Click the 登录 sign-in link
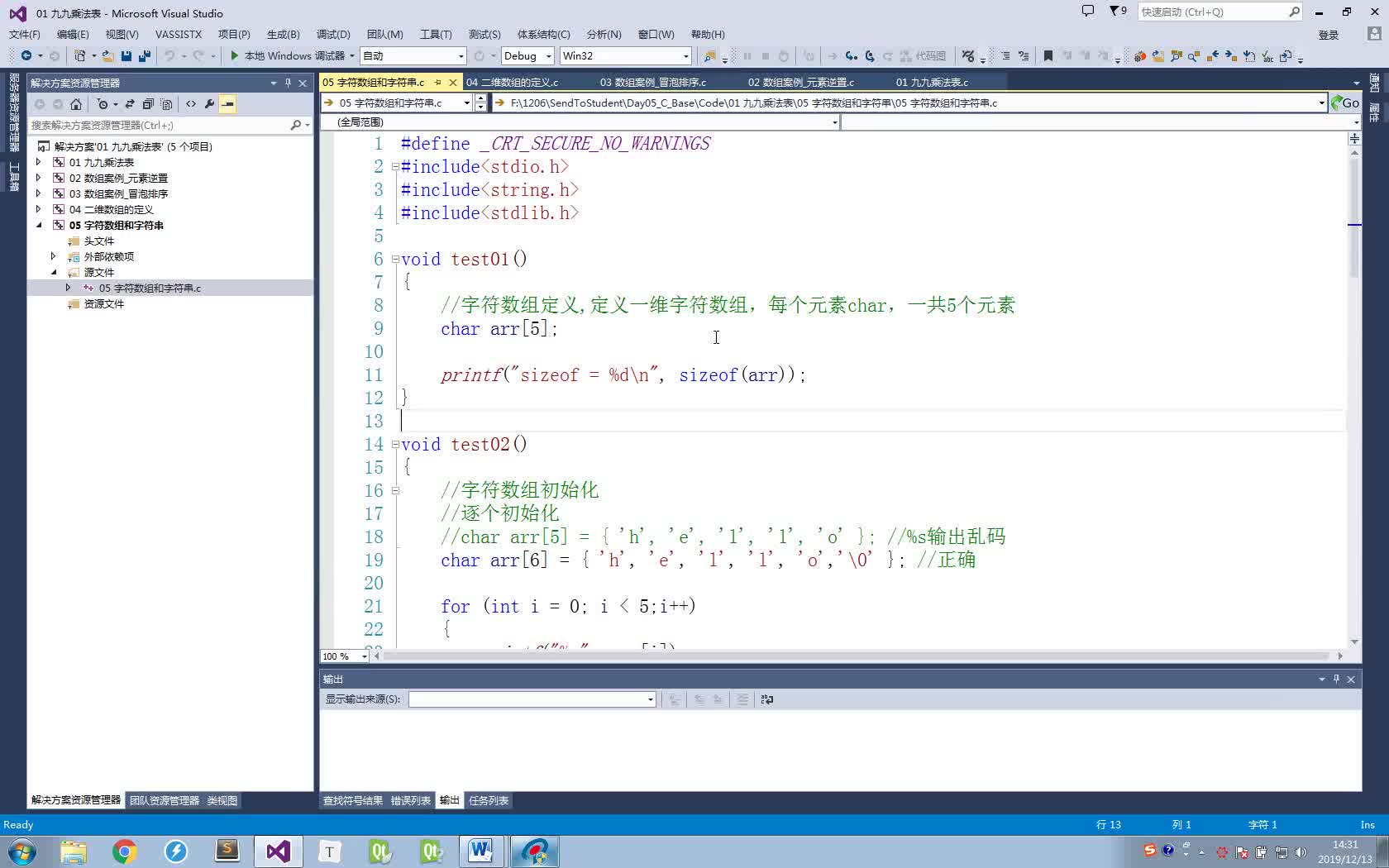1389x868 pixels. pos(1329,35)
